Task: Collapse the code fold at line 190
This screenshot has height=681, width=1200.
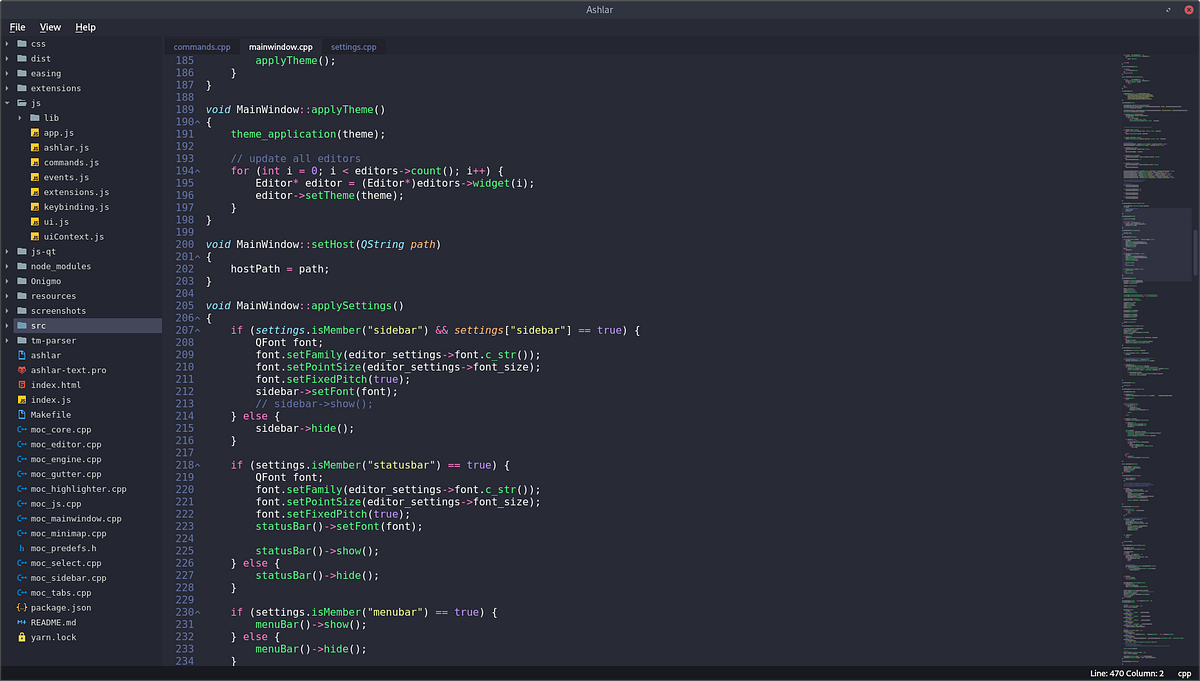Action: tap(199, 121)
